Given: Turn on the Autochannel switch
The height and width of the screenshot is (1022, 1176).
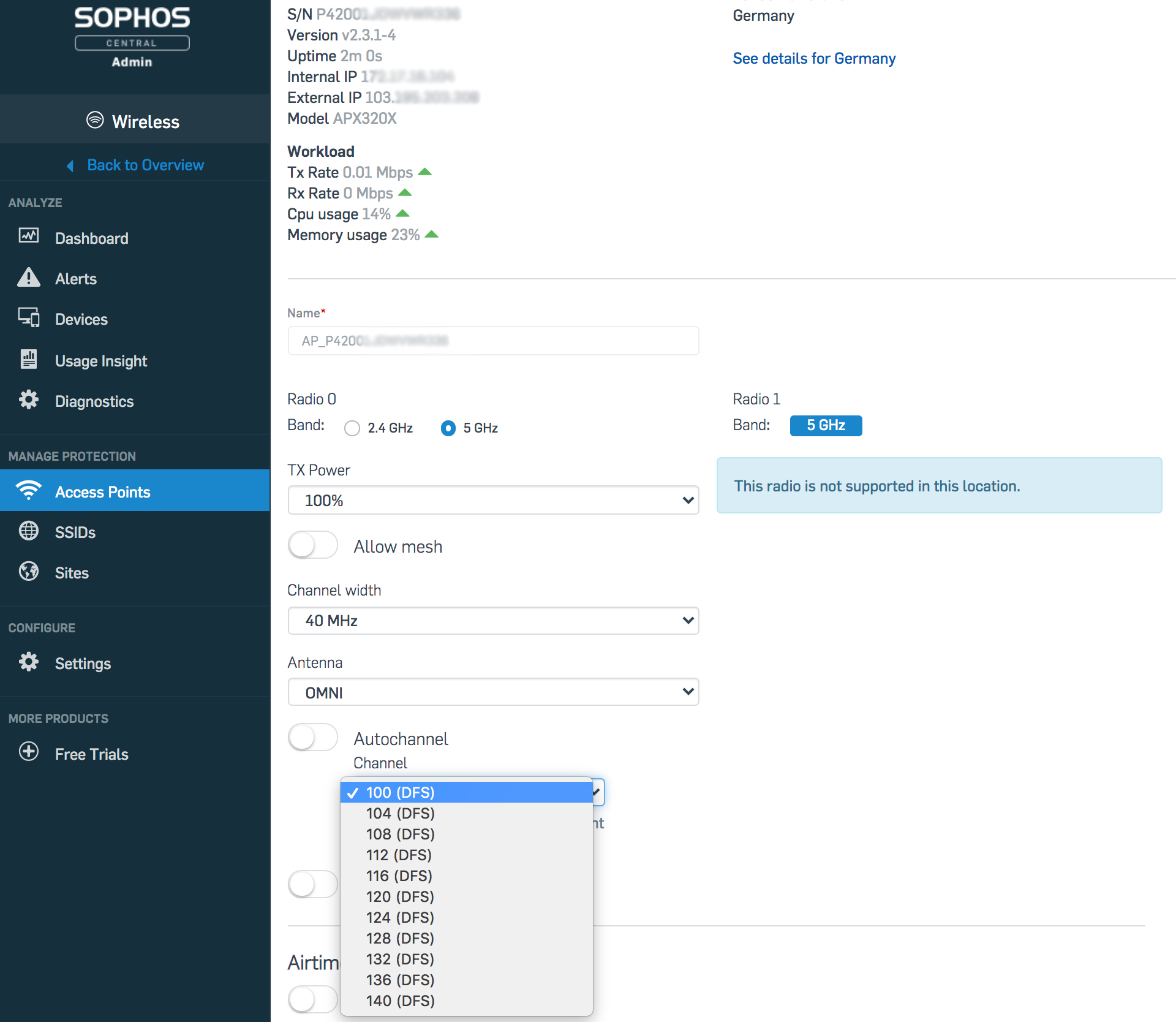Looking at the screenshot, I should [x=313, y=738].
